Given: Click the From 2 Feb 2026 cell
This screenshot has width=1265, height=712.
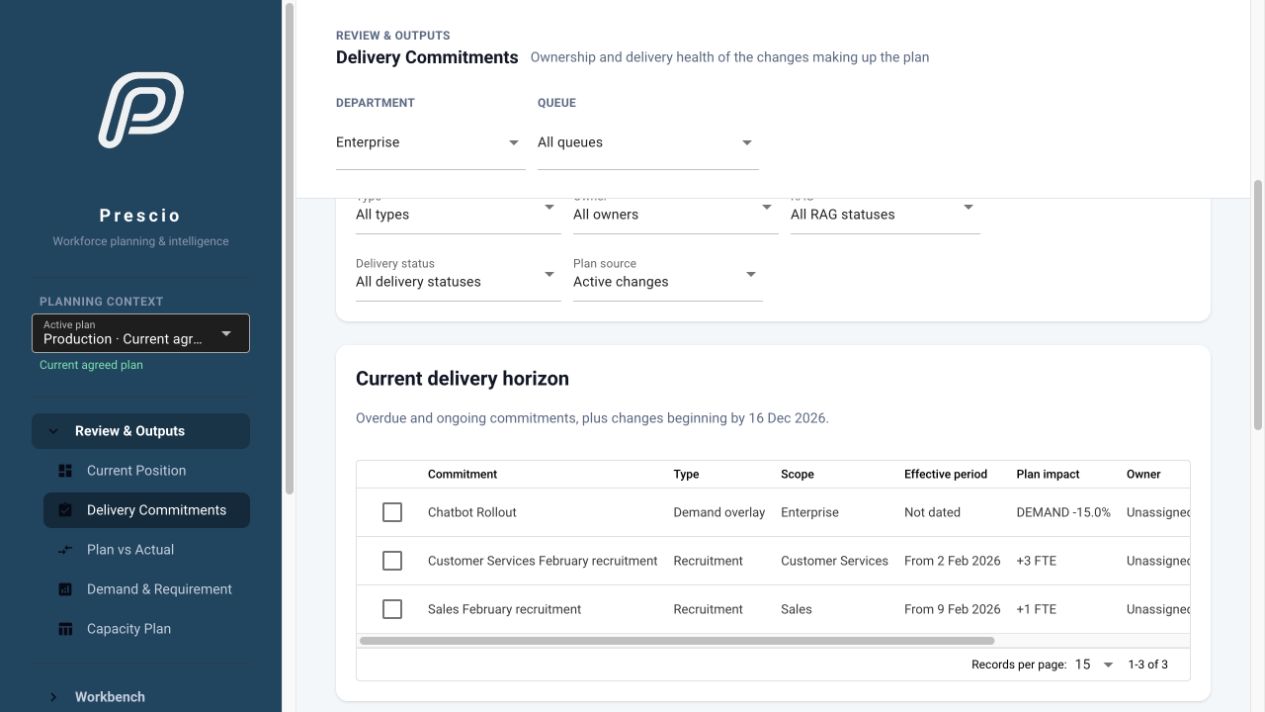Looking at the screenshot, I should point(952,561).
